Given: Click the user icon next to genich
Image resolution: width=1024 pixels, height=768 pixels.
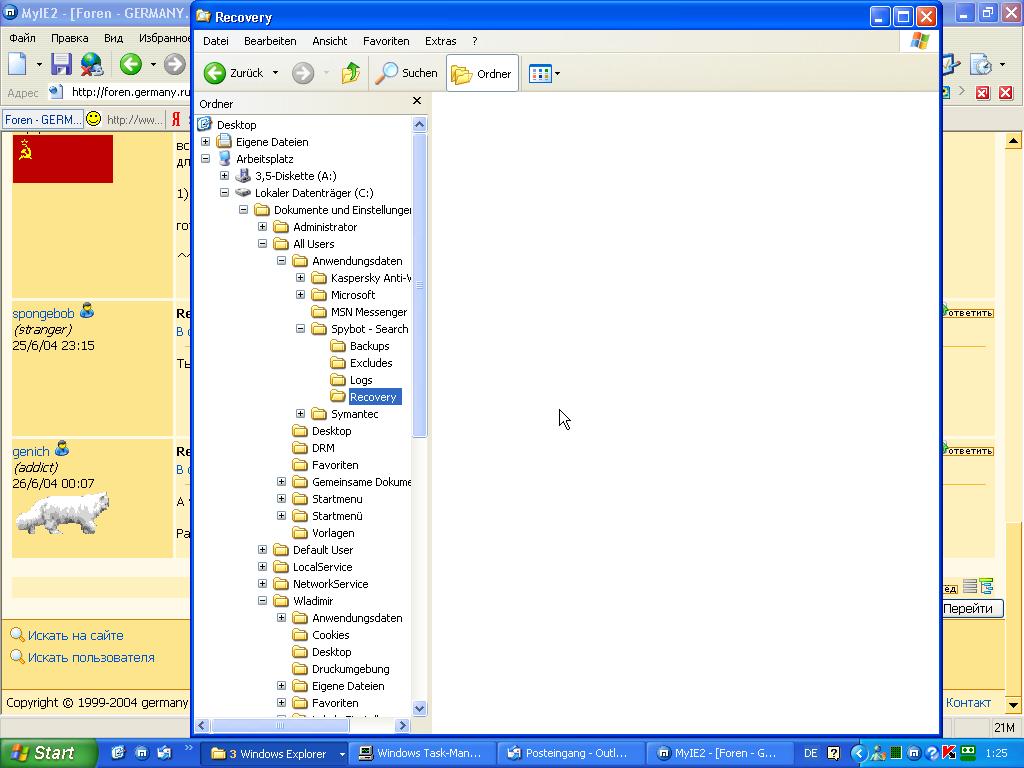Looking at the screenshot, I should click(62, 449).
